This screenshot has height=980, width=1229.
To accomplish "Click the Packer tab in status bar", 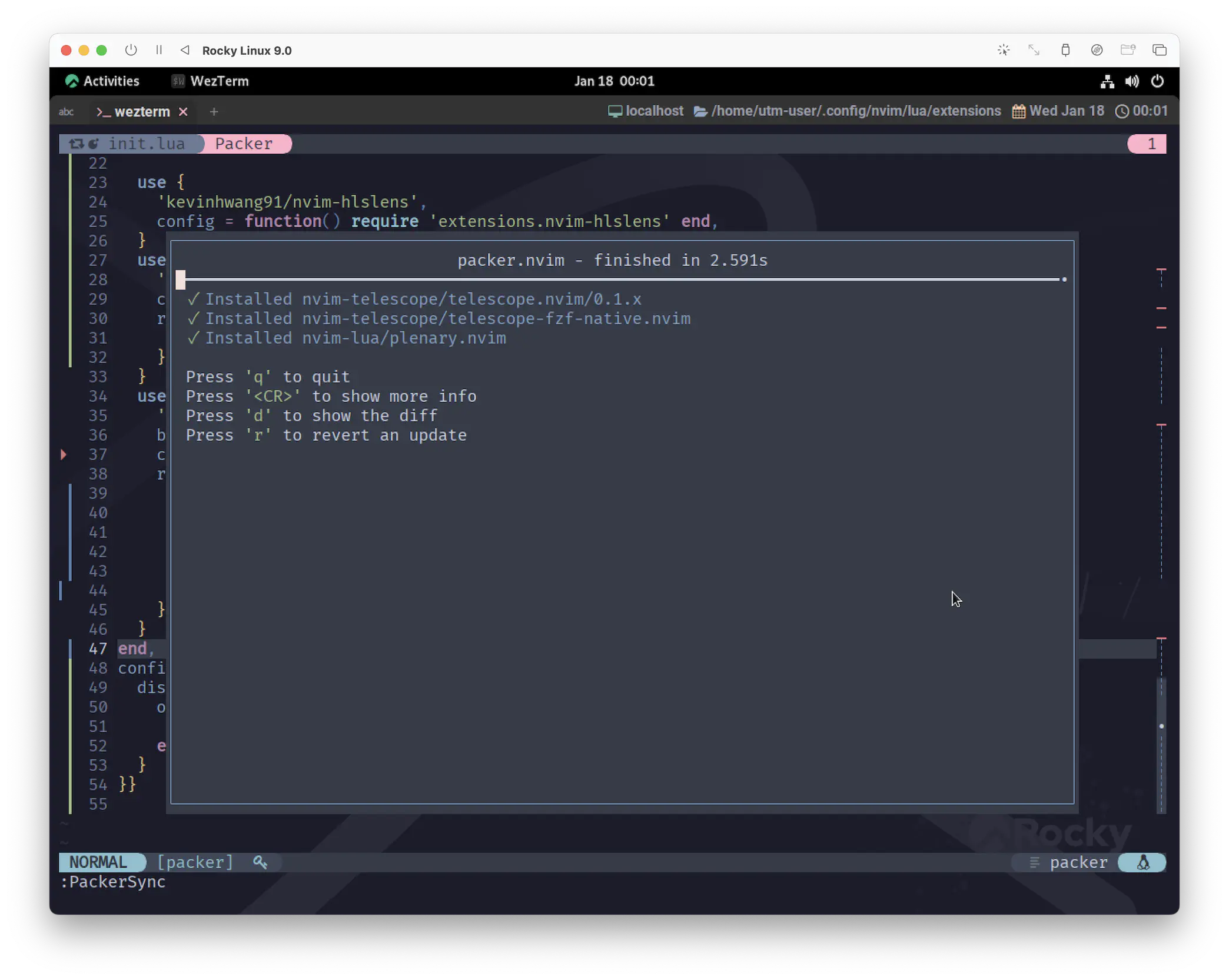I will [244, 143].
